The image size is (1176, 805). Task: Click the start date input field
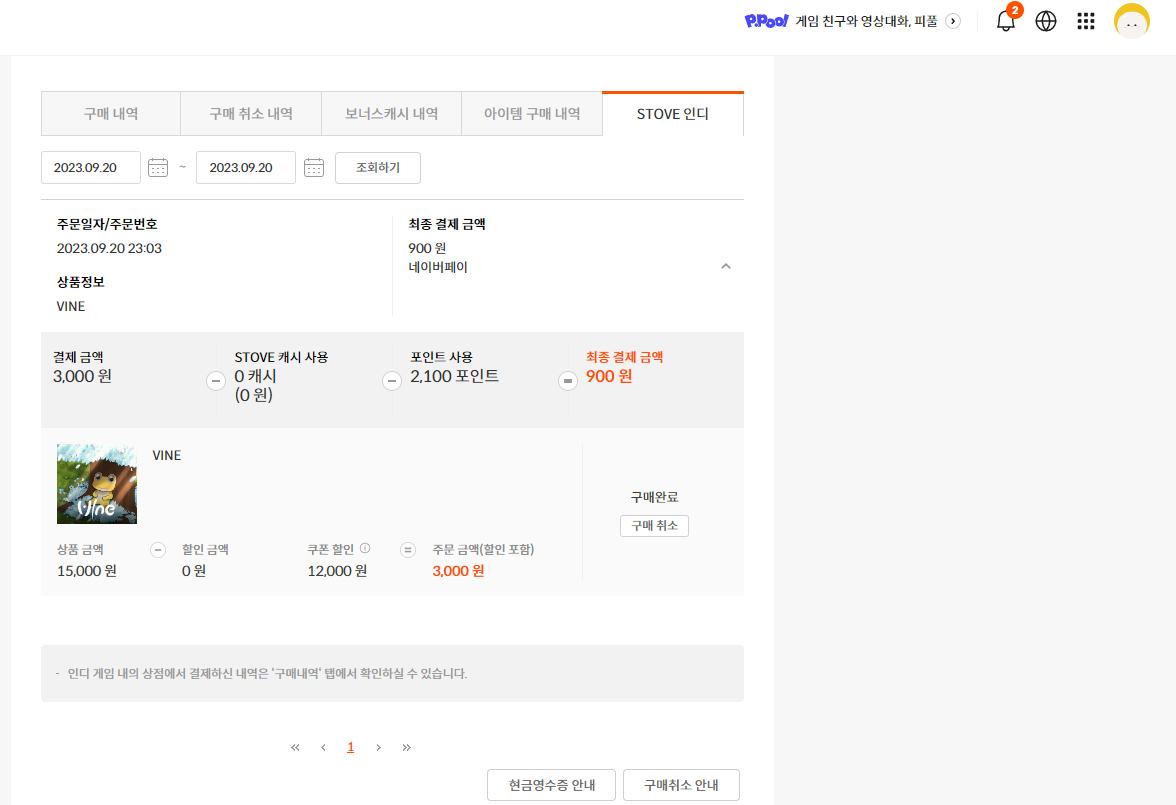click(x=91, y=168)
